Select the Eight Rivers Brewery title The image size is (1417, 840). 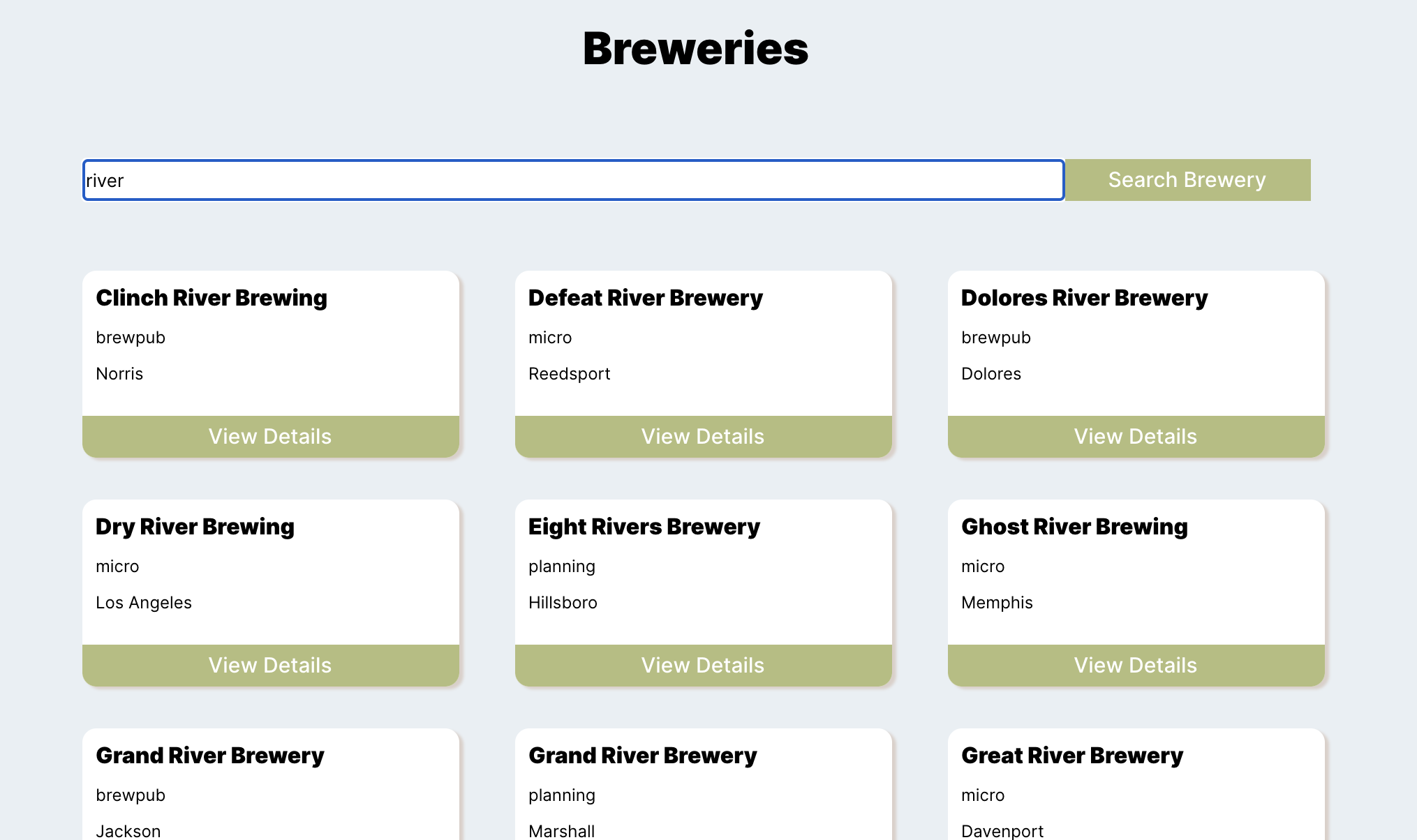tap(644, 527)
